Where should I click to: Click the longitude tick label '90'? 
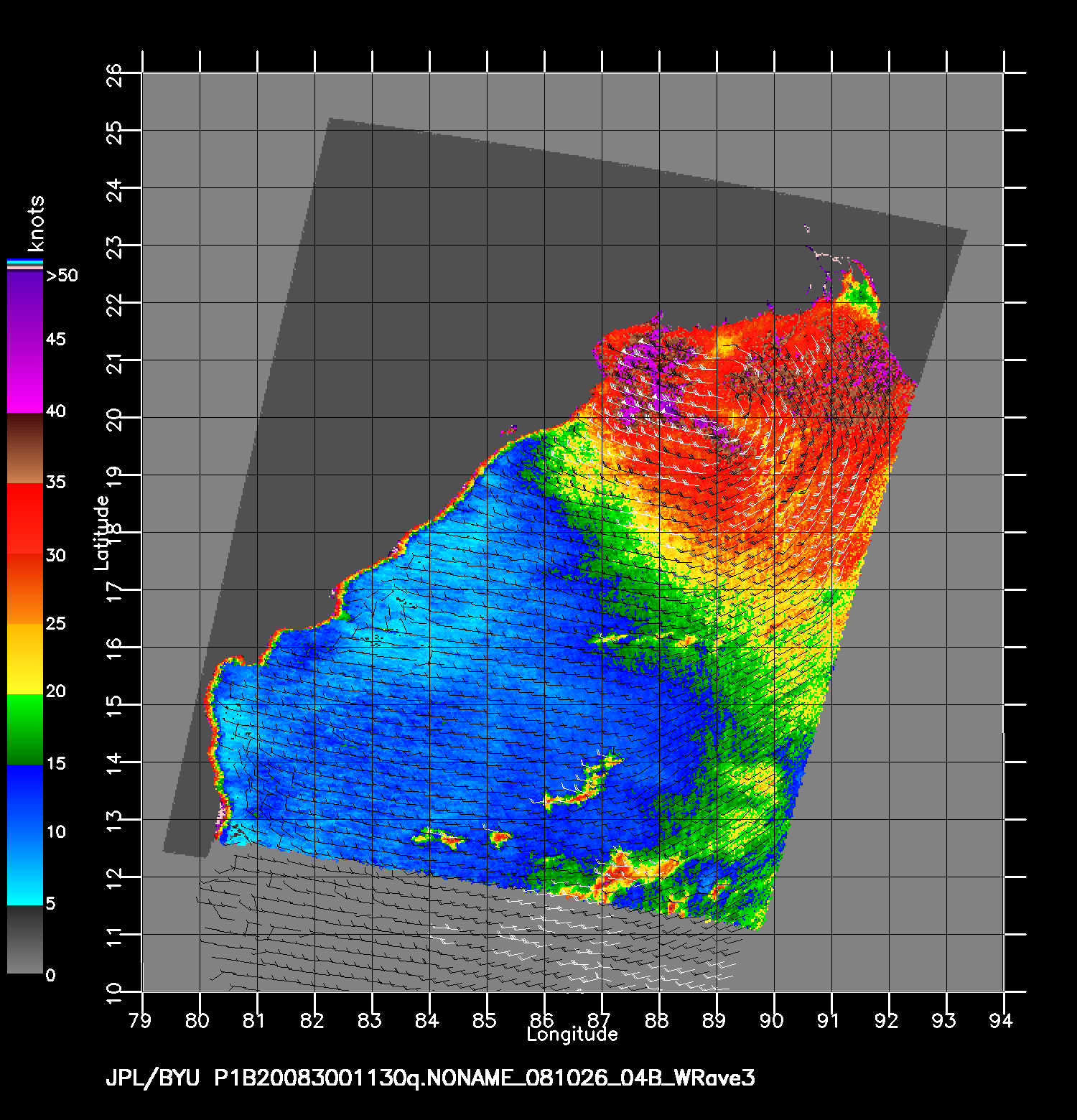[772, 1020]
